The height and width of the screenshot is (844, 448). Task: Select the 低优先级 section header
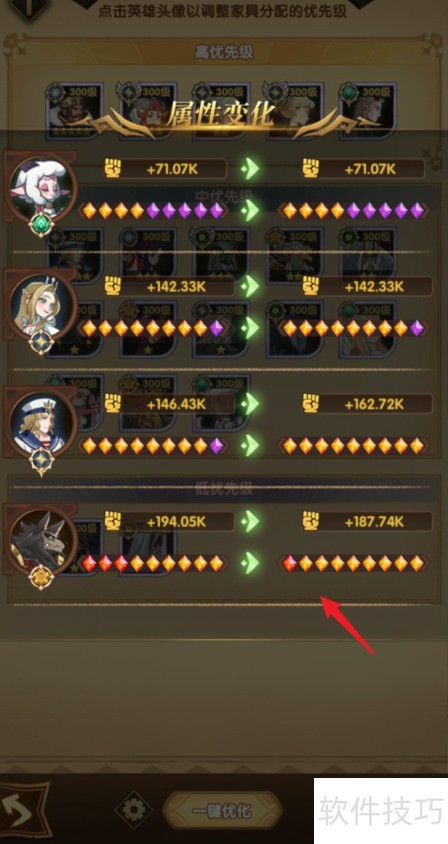coord(224,489)
